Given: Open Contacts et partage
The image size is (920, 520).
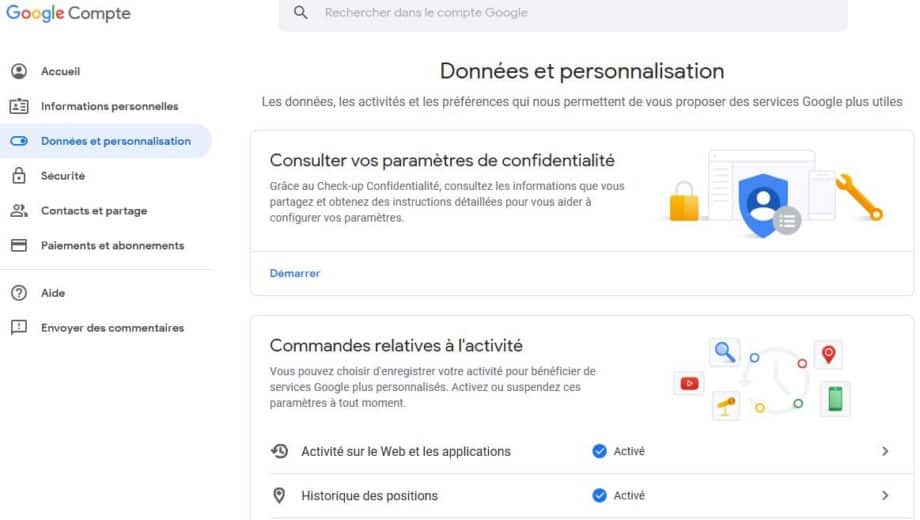Looking at the screenshot, I should pyautogui.click(x=94, y=211).
